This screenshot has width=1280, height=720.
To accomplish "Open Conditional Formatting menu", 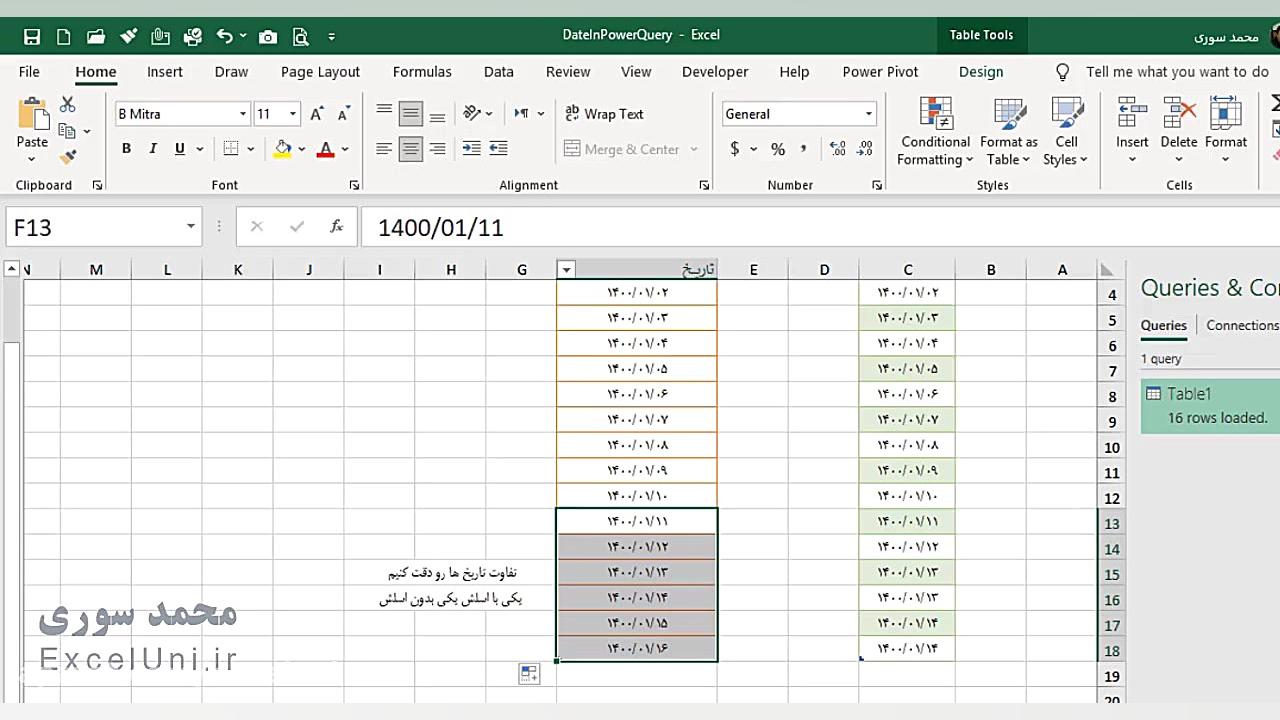I will tap(935, 133).
